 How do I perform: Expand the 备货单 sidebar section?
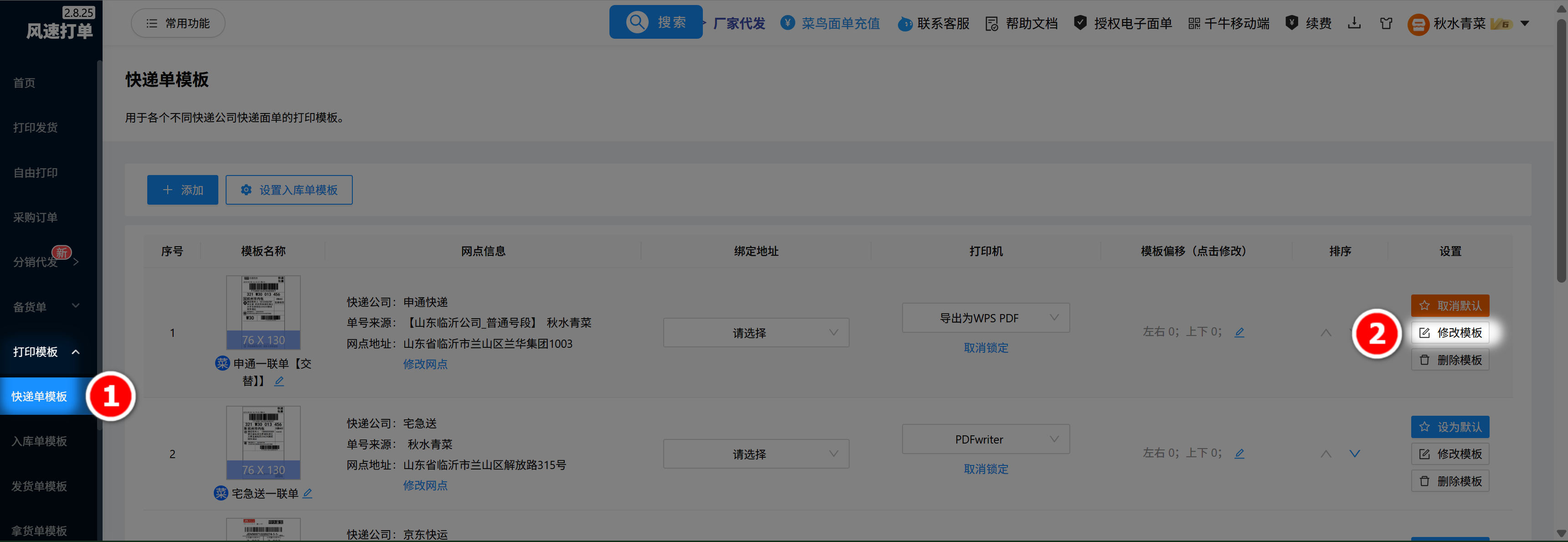coord(47,307)
